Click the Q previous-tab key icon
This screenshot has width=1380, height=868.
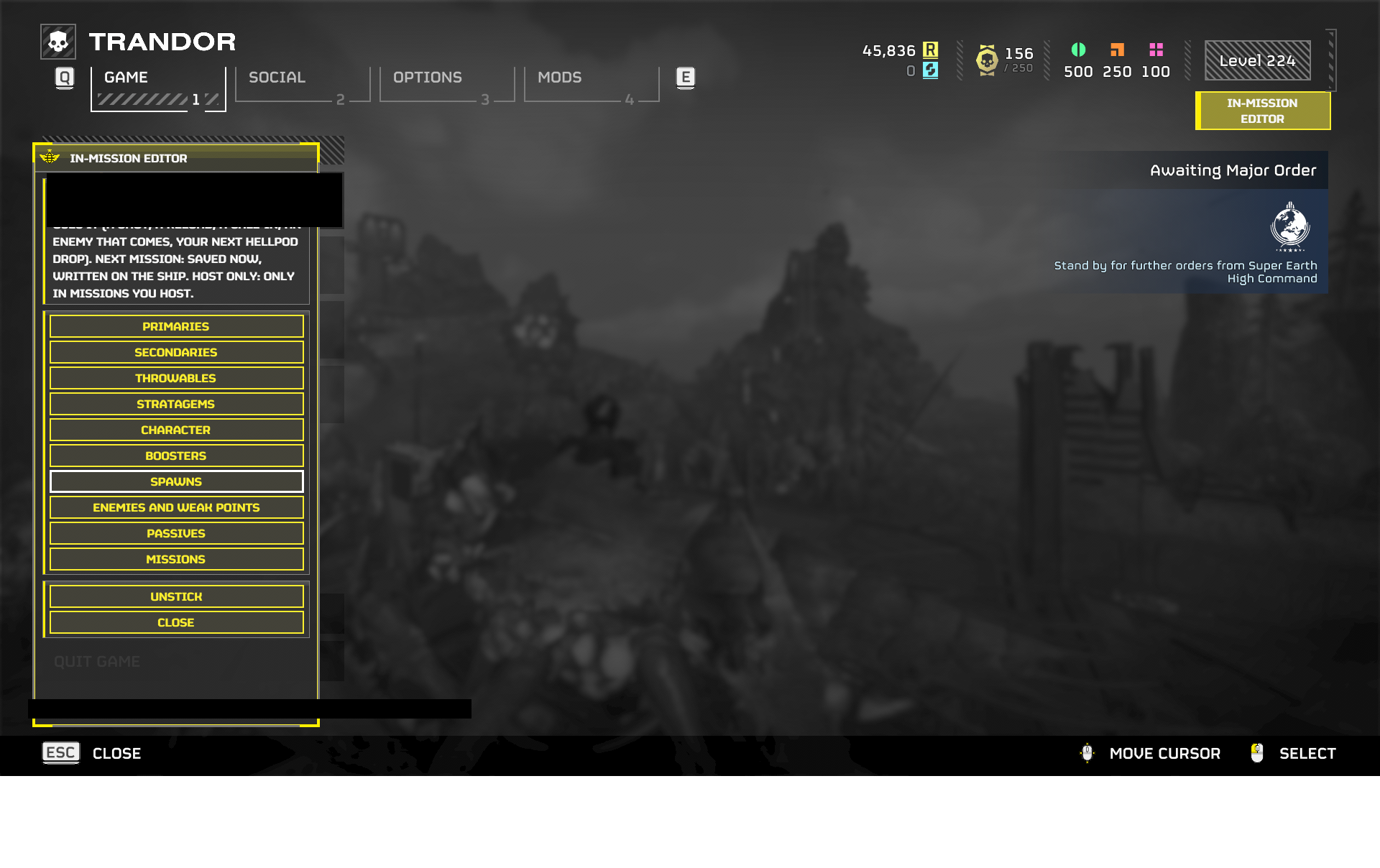tap(65, 78)
